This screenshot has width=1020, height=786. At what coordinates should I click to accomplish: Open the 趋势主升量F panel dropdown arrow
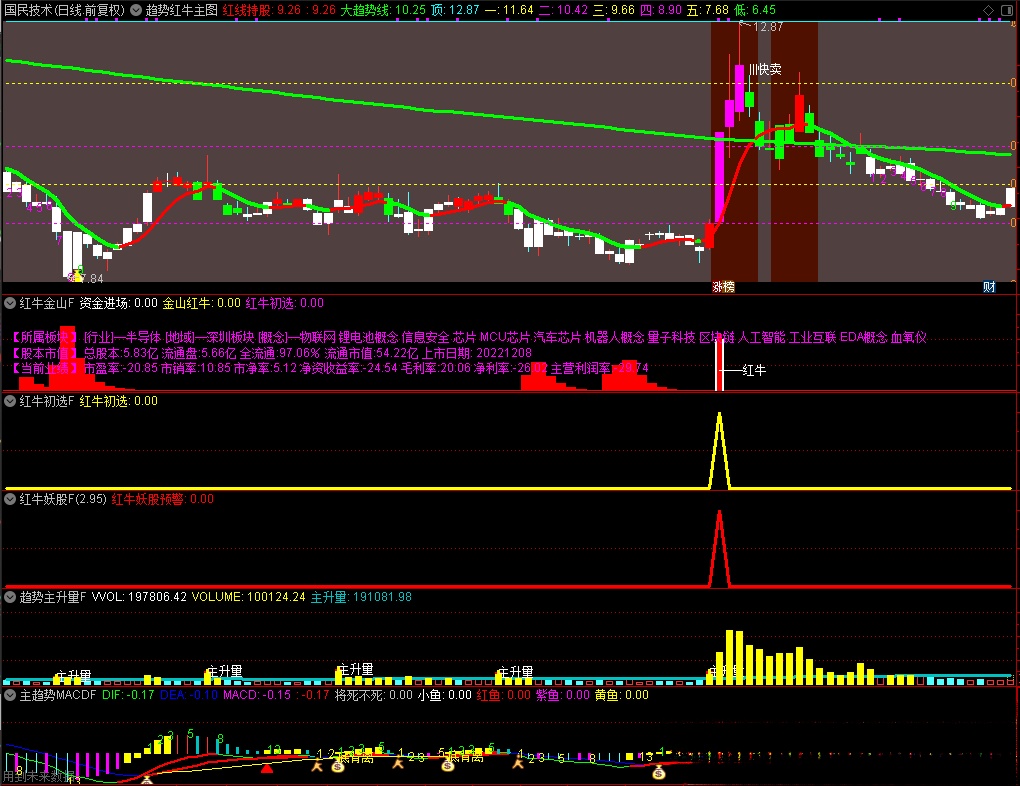coord(11,596)
